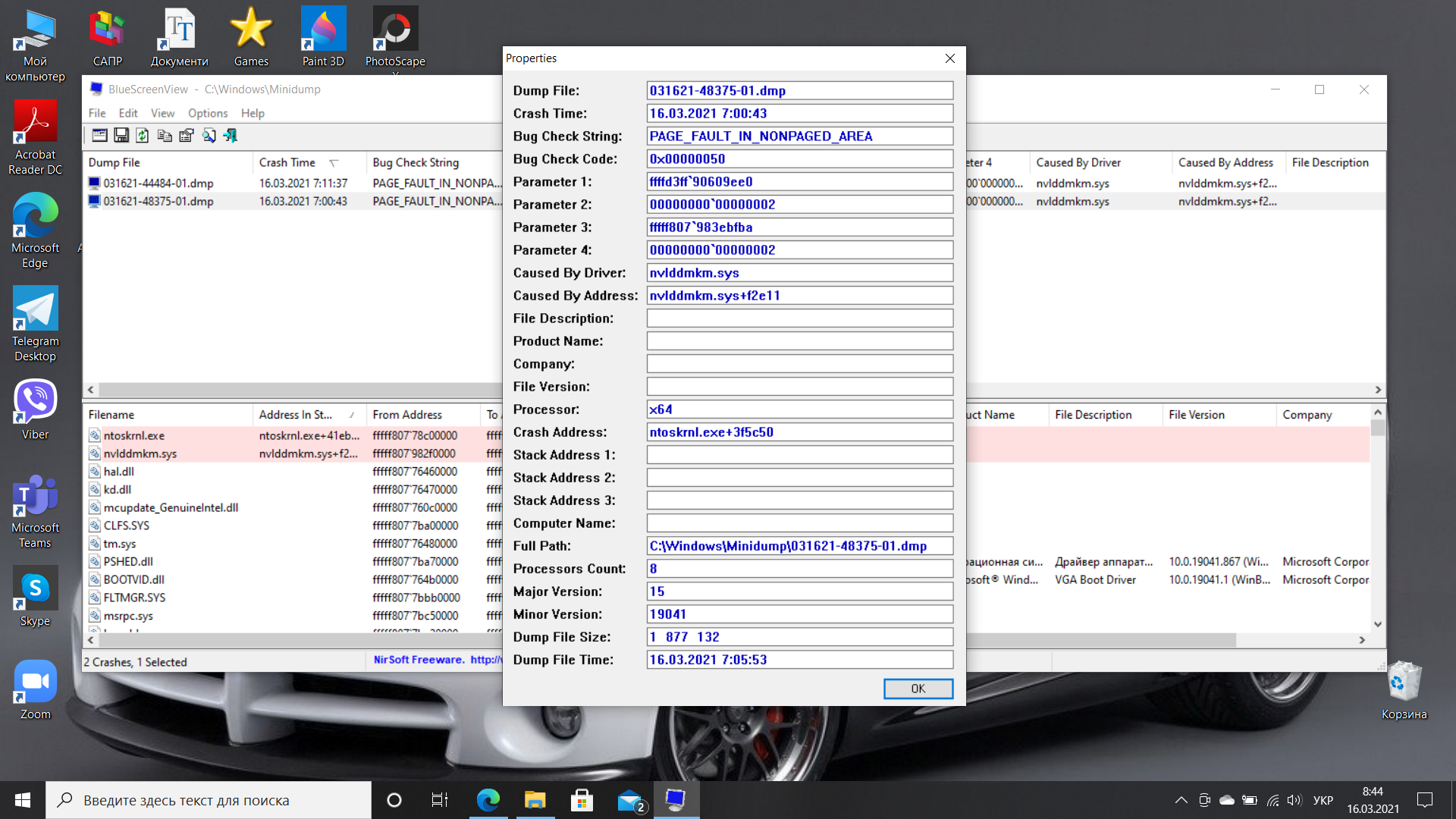Click the Copy Selected Items toolbar icon
The image size is (1456, 819).
(165, 136)
